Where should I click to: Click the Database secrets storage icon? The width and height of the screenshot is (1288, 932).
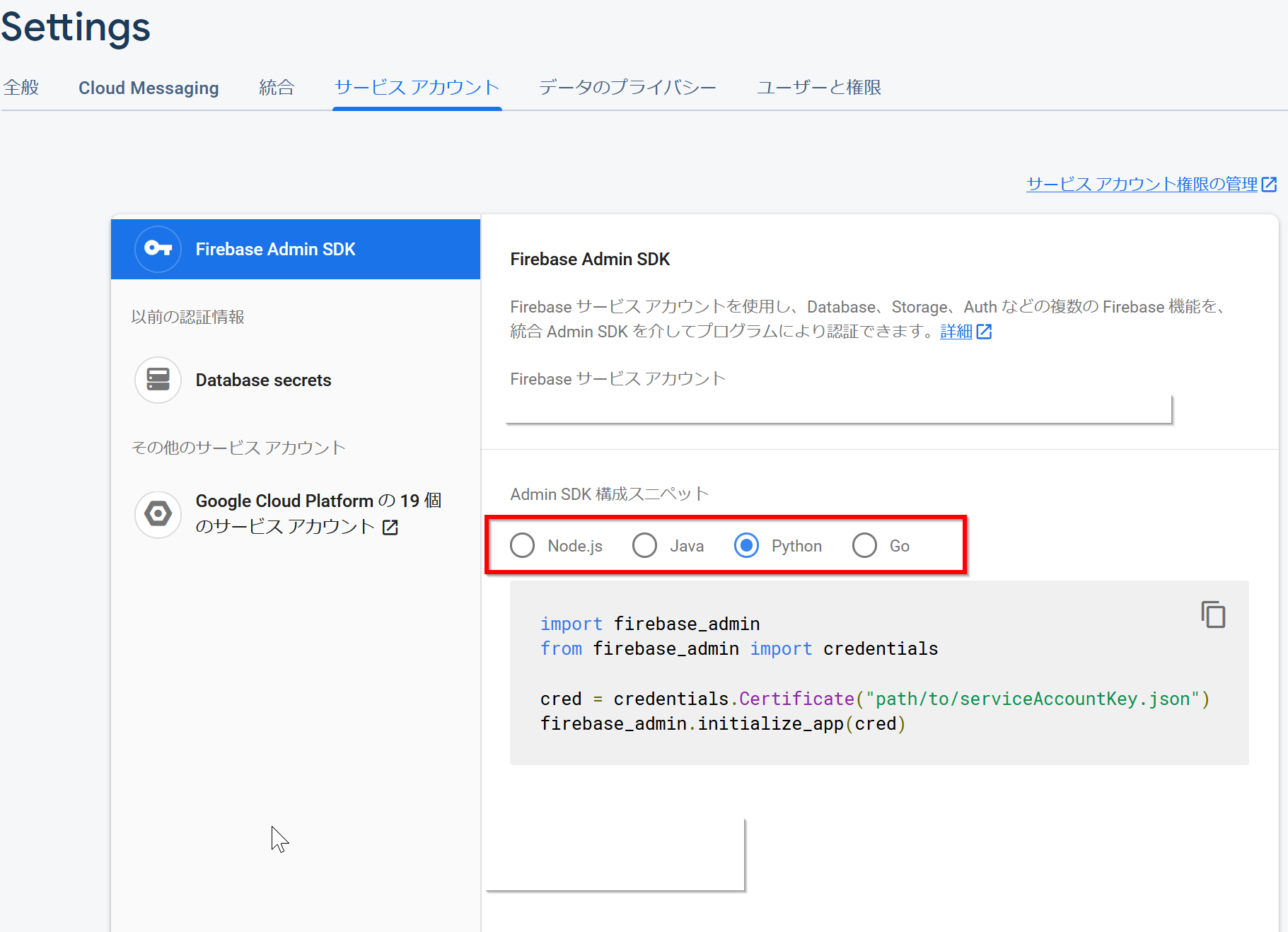click(158, 380)
